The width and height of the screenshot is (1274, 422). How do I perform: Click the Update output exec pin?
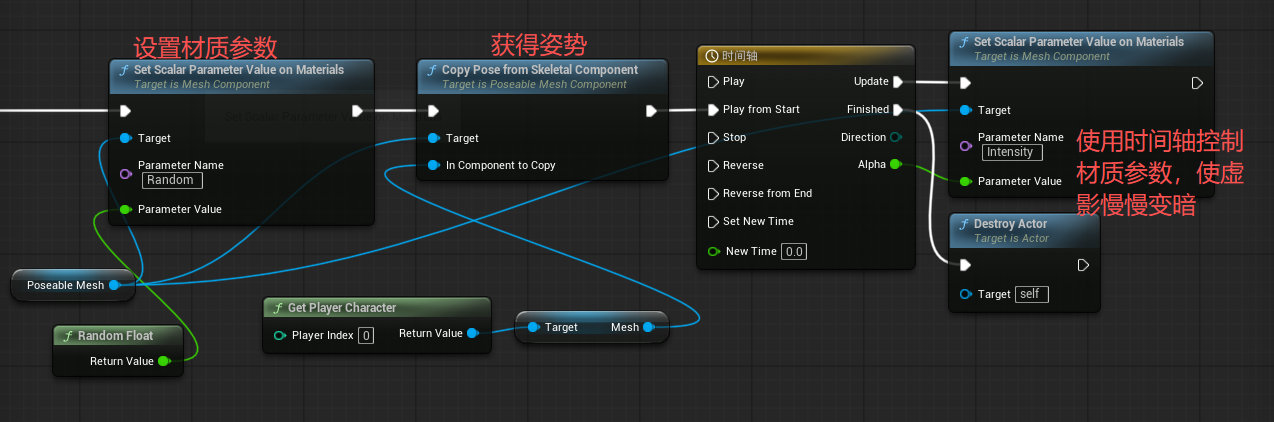(898, 81)
